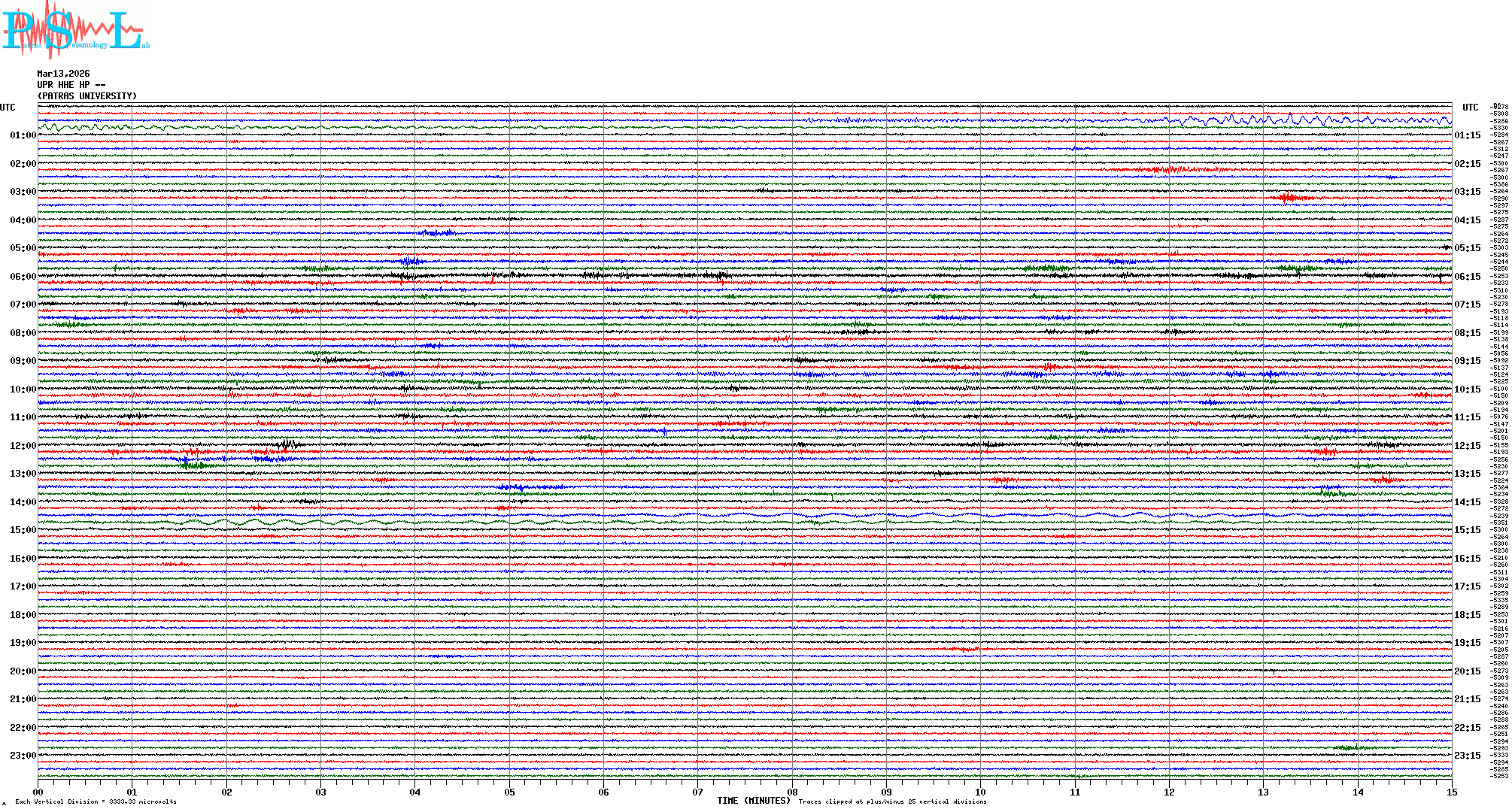Click the 23:00 hour label on left
Viewport: 1512px width, 812px height.
point(23,756)
